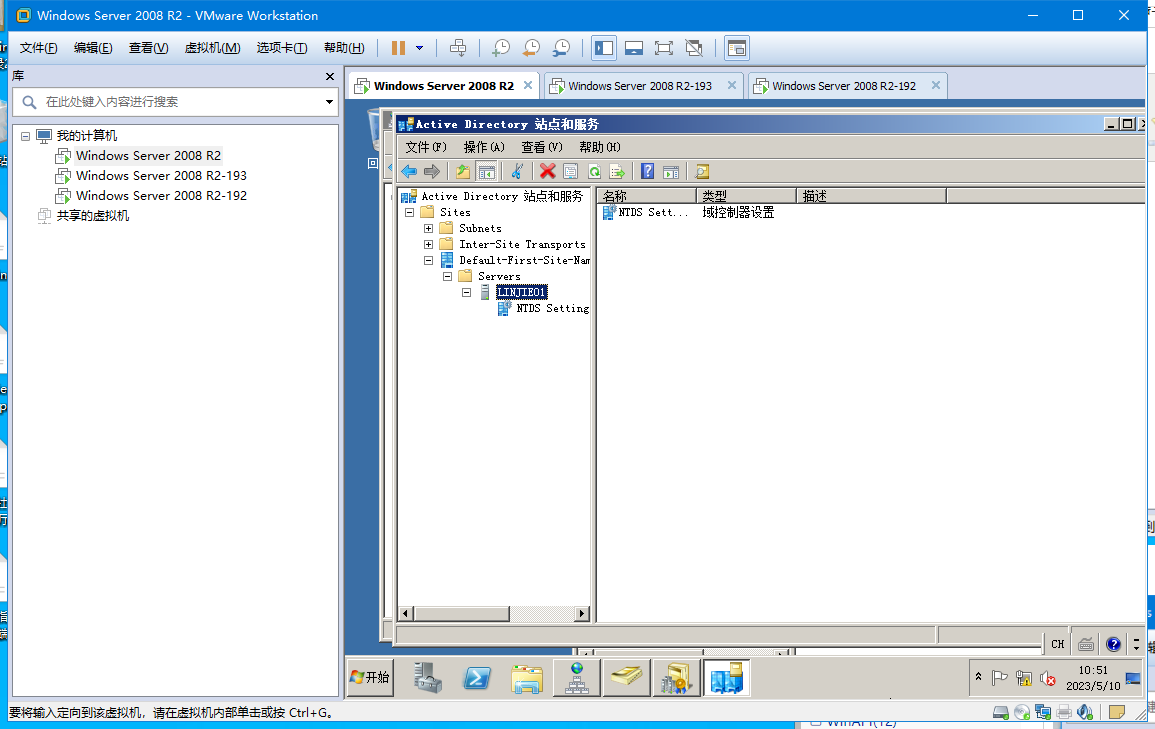The image size is (1155, 729).
Task: Open the snapshot manager wrench-clock icon
Action: 561,48
